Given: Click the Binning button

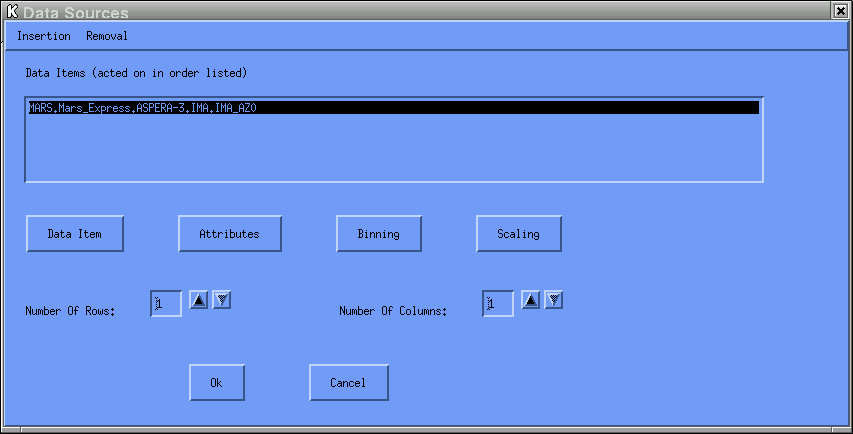Looking at the screenshot, I should pyautogui.click(x=379, y=234).
